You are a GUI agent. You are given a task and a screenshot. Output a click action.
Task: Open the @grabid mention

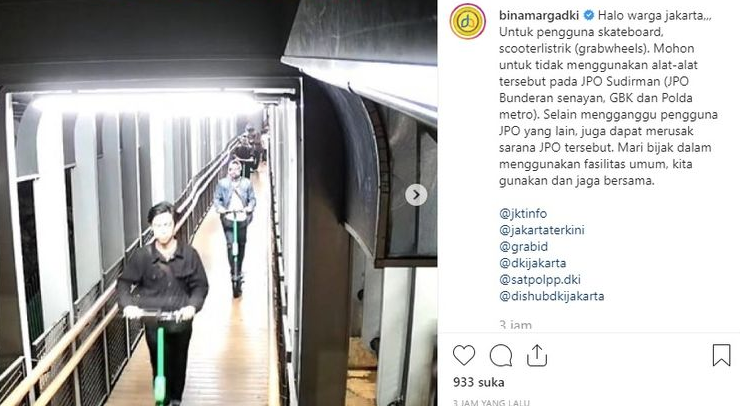[x=523, y=246]
